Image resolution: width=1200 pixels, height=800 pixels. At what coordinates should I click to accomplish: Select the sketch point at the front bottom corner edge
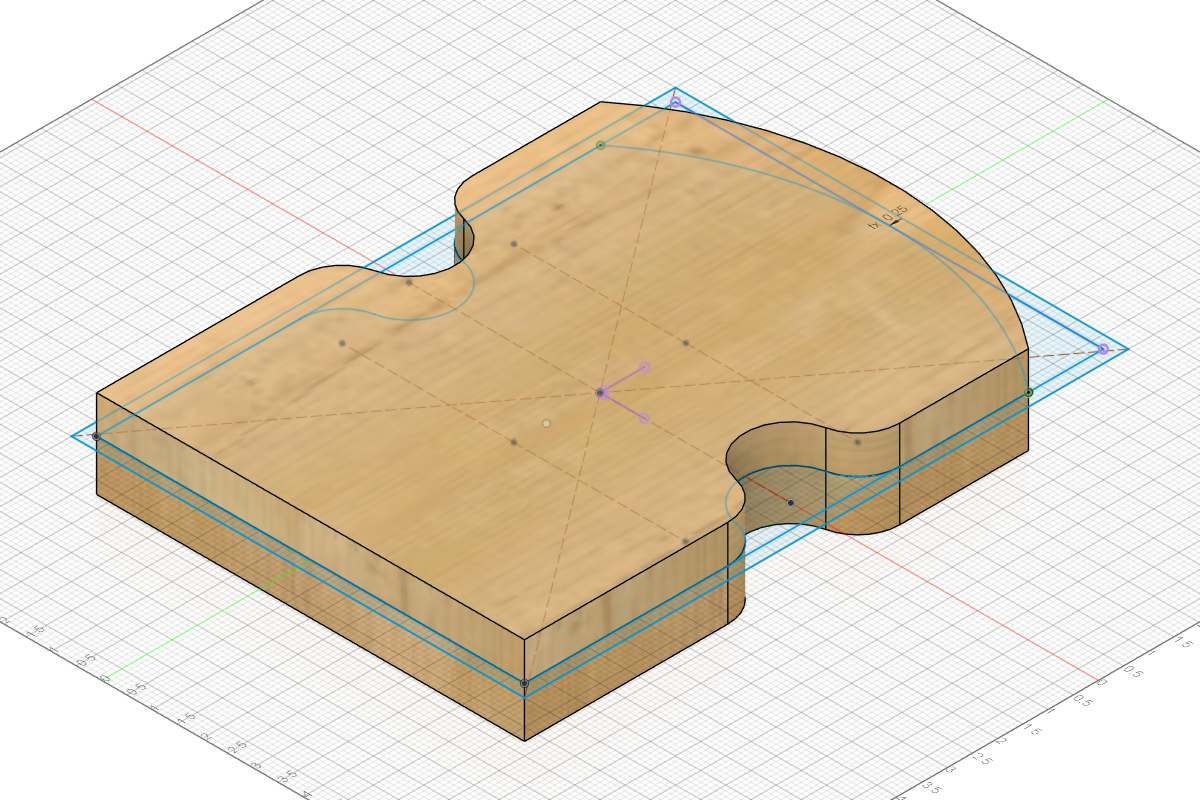tap(525, 684)
